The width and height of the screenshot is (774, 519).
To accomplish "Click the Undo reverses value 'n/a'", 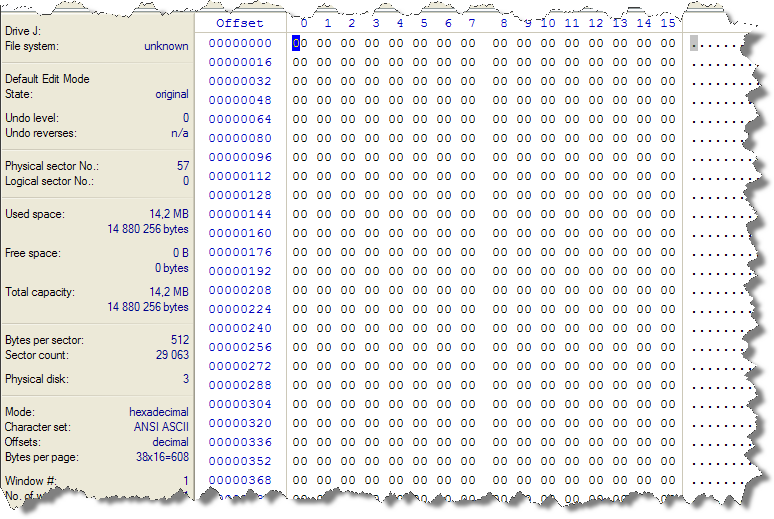I will point(180,133).
